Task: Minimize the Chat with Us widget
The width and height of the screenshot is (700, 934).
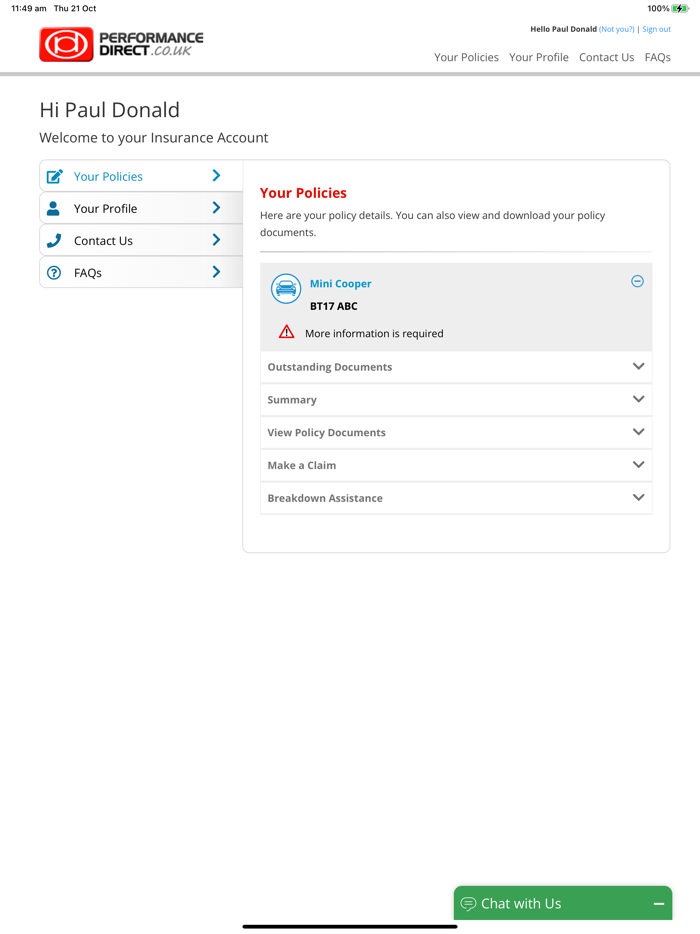Action: [659, 904]
